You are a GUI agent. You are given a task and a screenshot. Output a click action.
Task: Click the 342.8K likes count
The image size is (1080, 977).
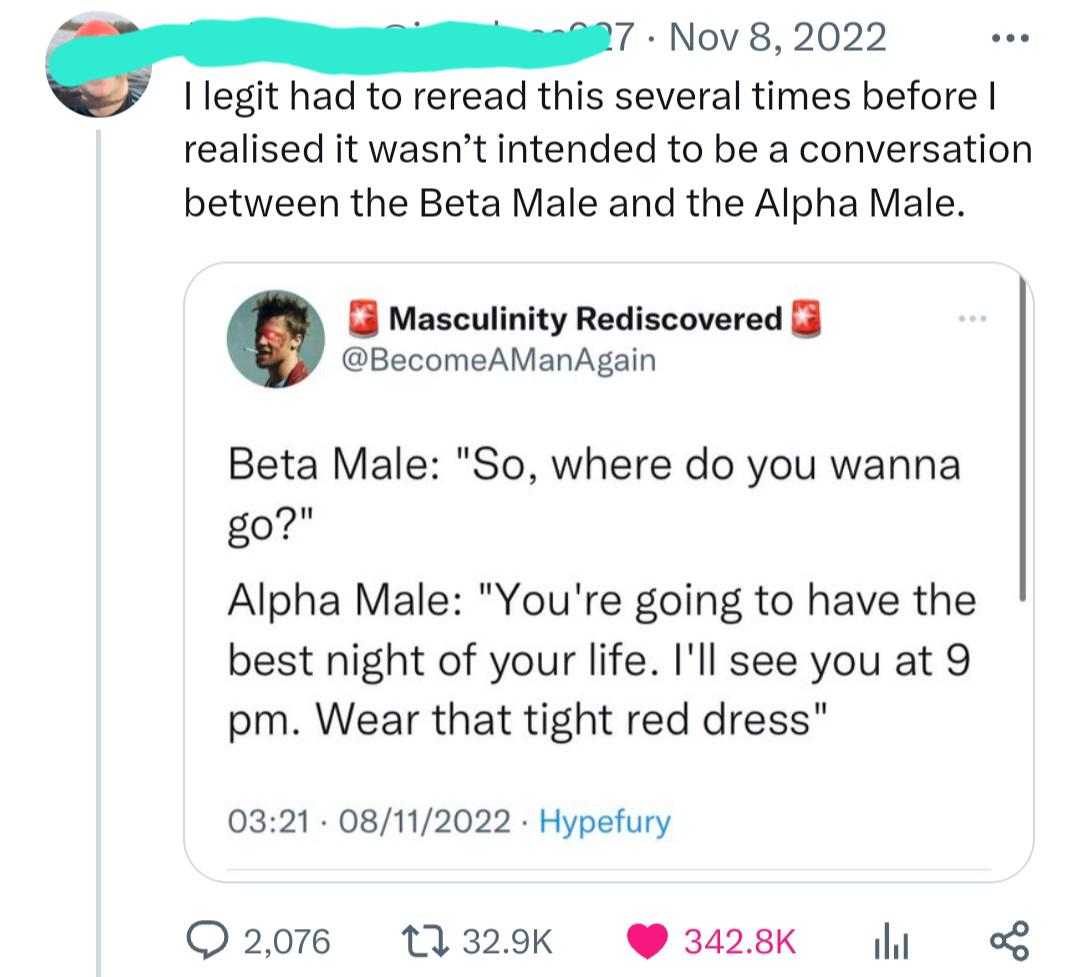coord(741,941)
